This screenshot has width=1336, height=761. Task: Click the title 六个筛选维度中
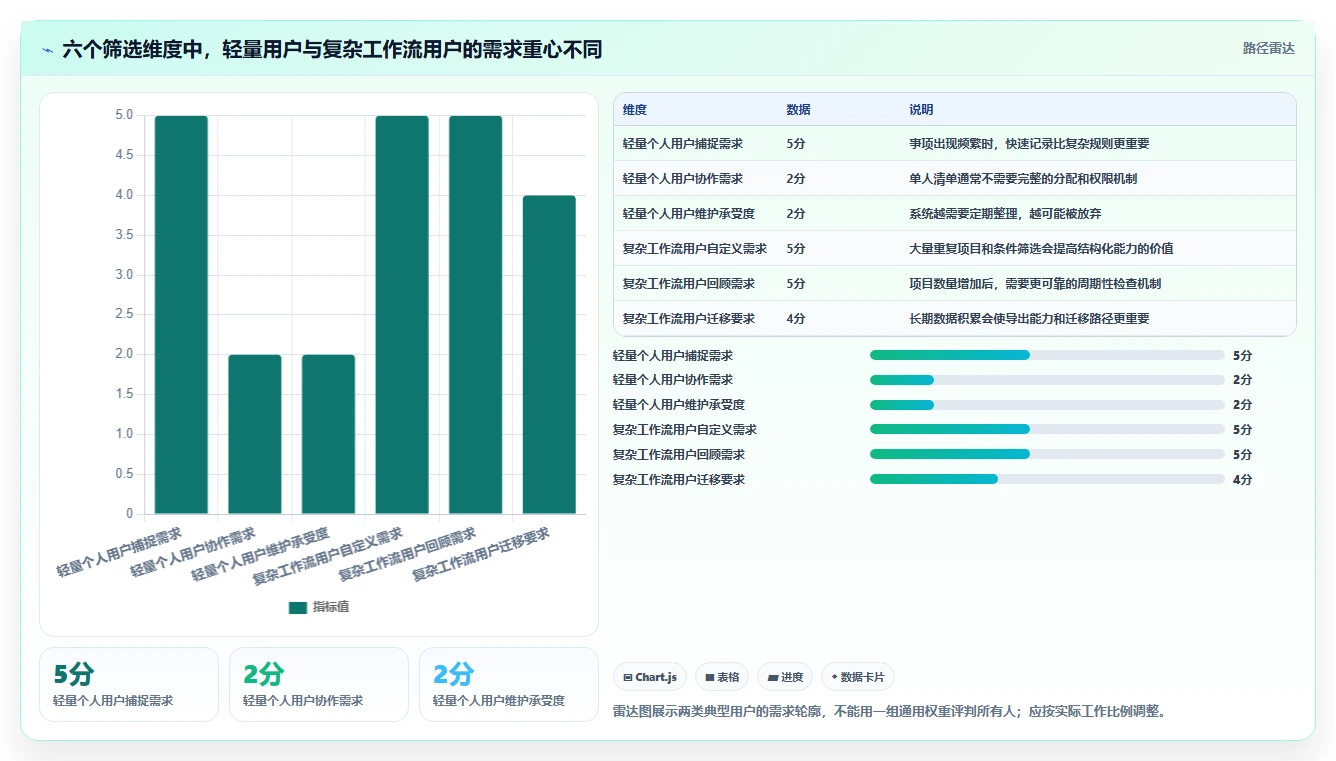click(x=332, y=49)
